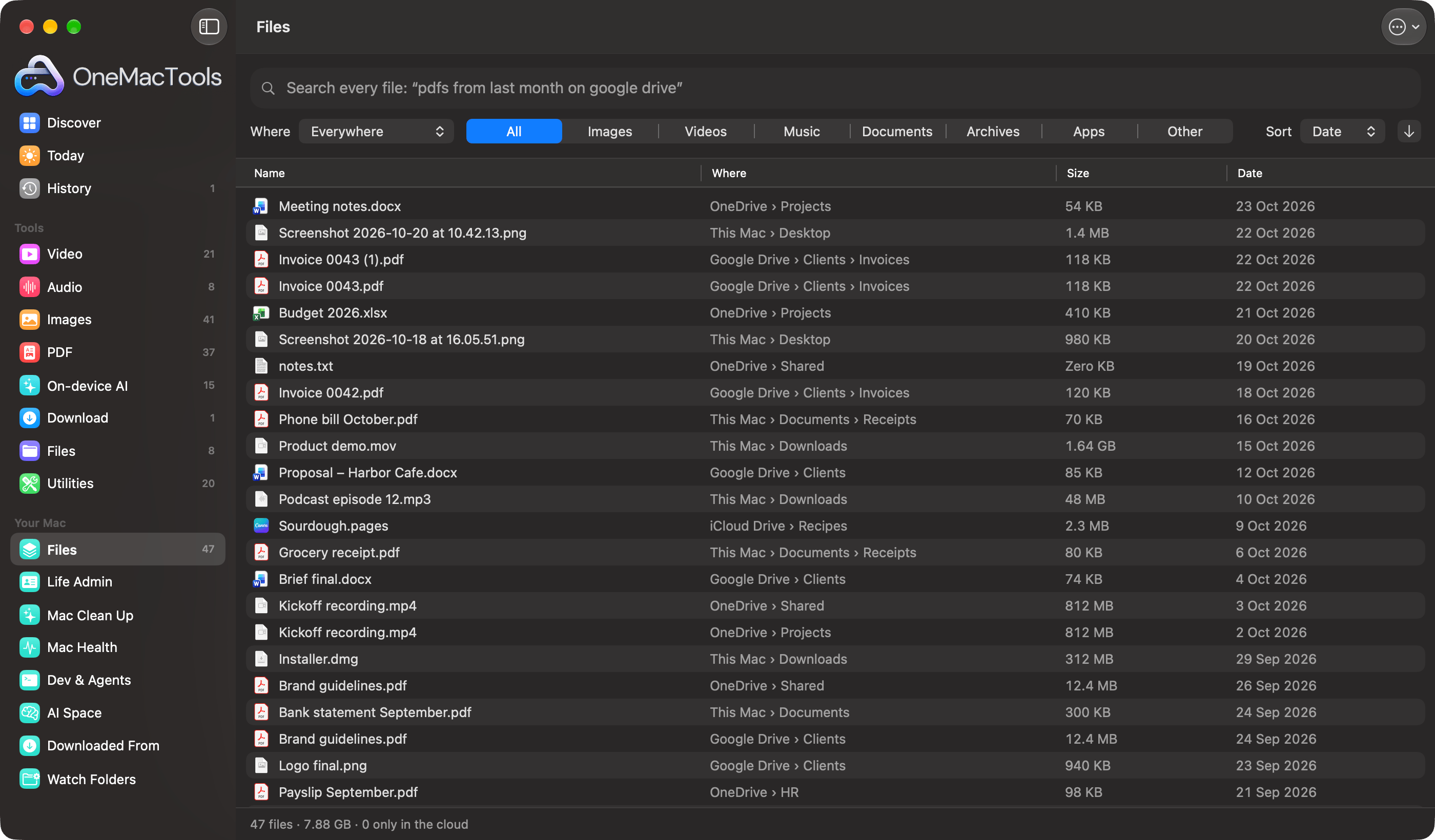The width and height of the screenshot is (1435, 840).
Task: Filter by the Other tab
Action: 1184,132
